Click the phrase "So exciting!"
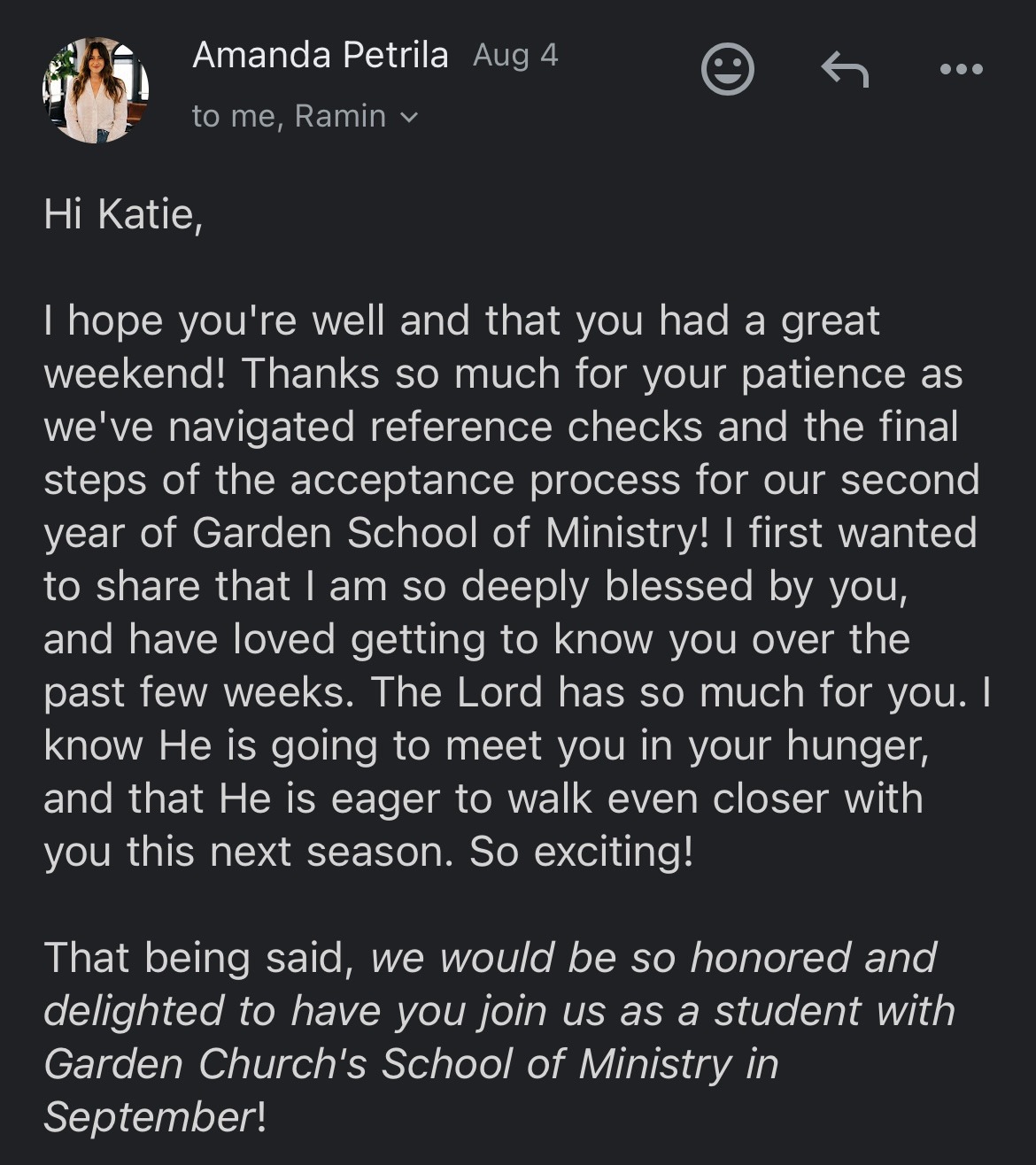This screenshot has height=1165, width=1036. click(x=581, y=852)
